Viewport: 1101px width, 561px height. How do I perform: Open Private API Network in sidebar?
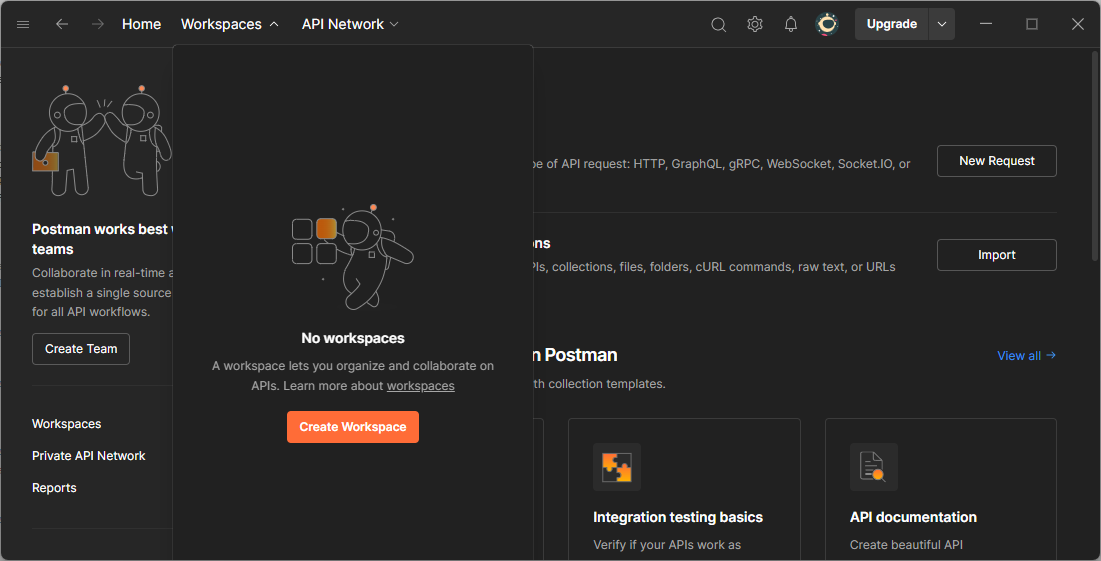(89, 456)
